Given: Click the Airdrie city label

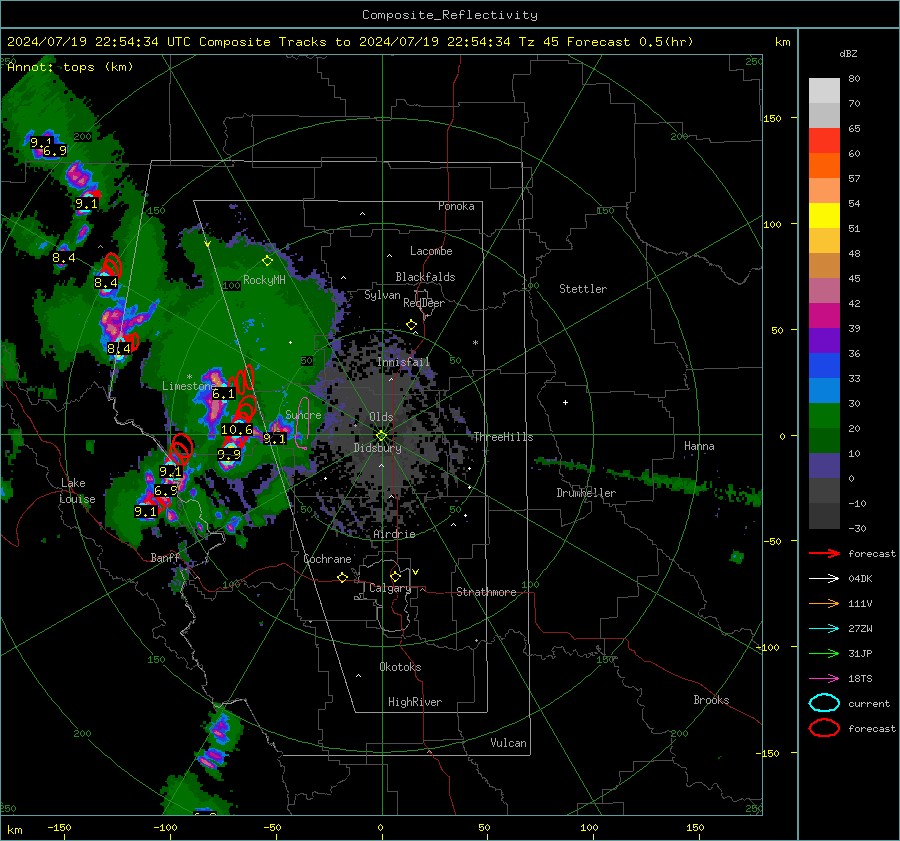Looking at the screenshot, I should point(394,534).
